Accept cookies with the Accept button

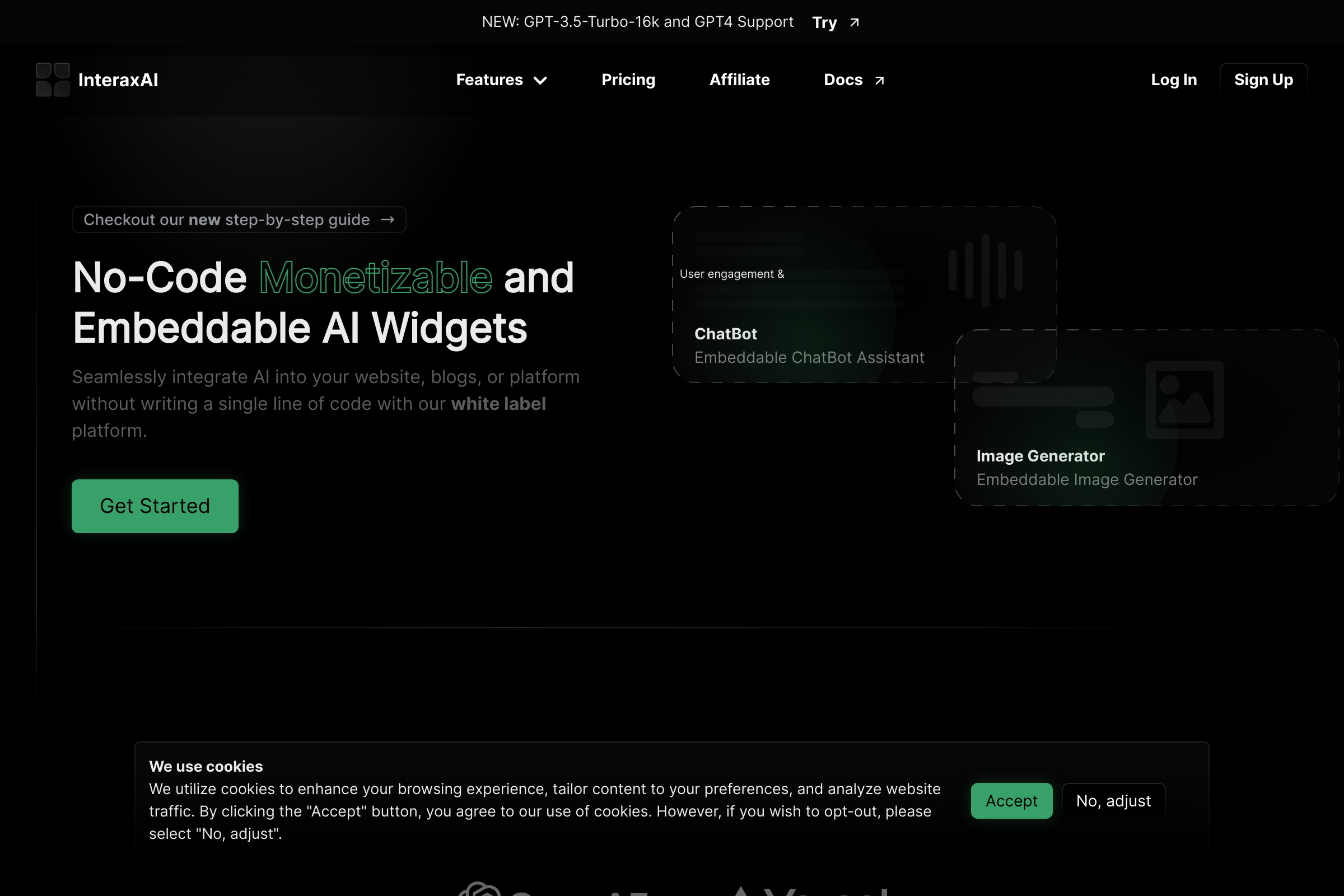[1011, 801]
